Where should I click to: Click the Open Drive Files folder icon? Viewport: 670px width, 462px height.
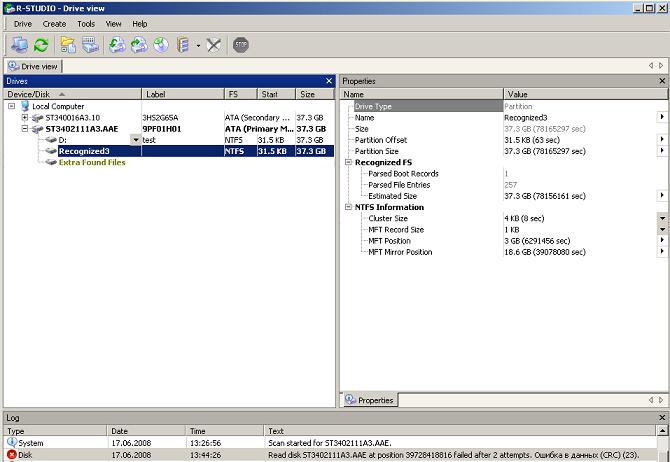68,45
